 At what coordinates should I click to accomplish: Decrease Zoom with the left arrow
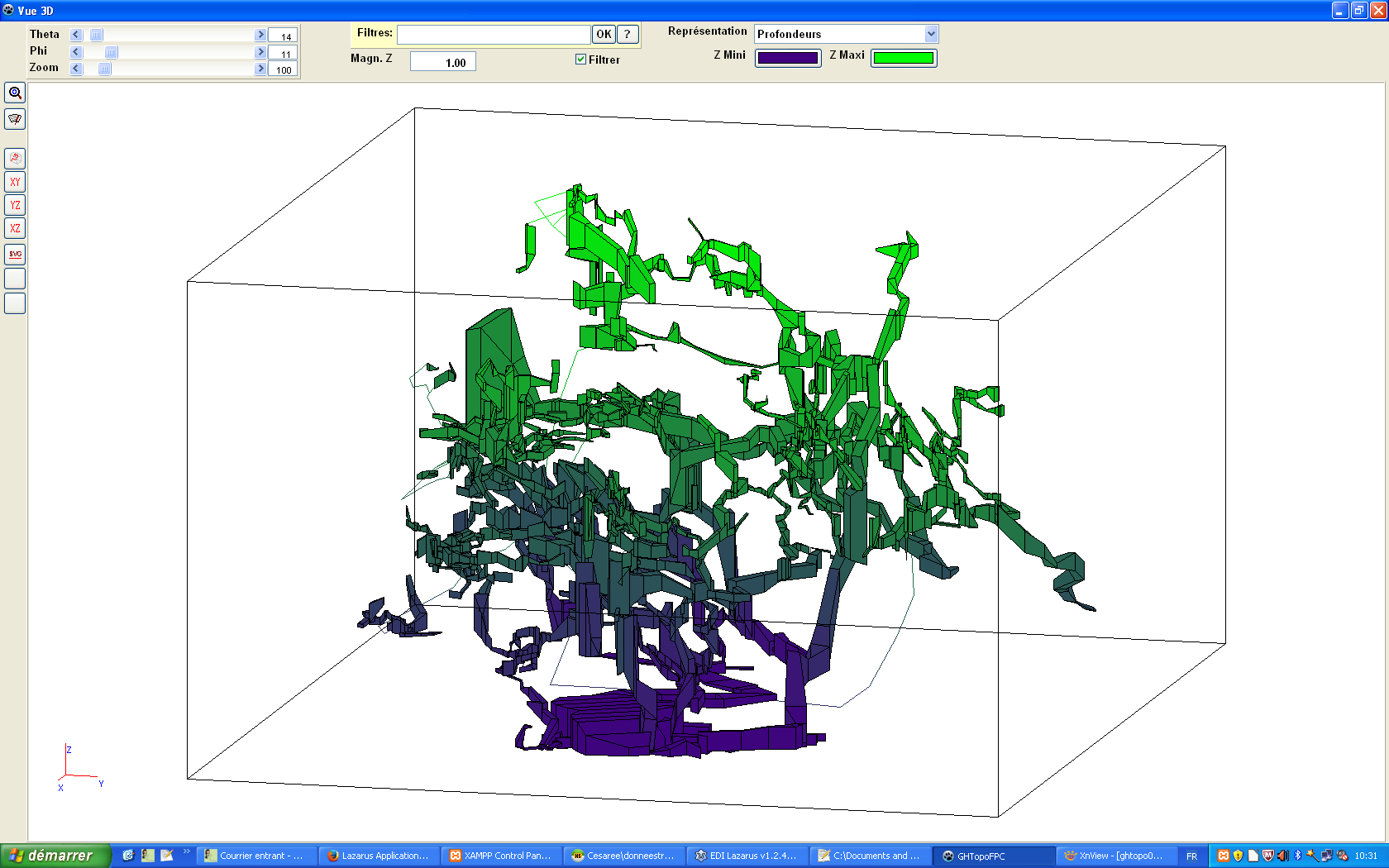click(76, 69)
